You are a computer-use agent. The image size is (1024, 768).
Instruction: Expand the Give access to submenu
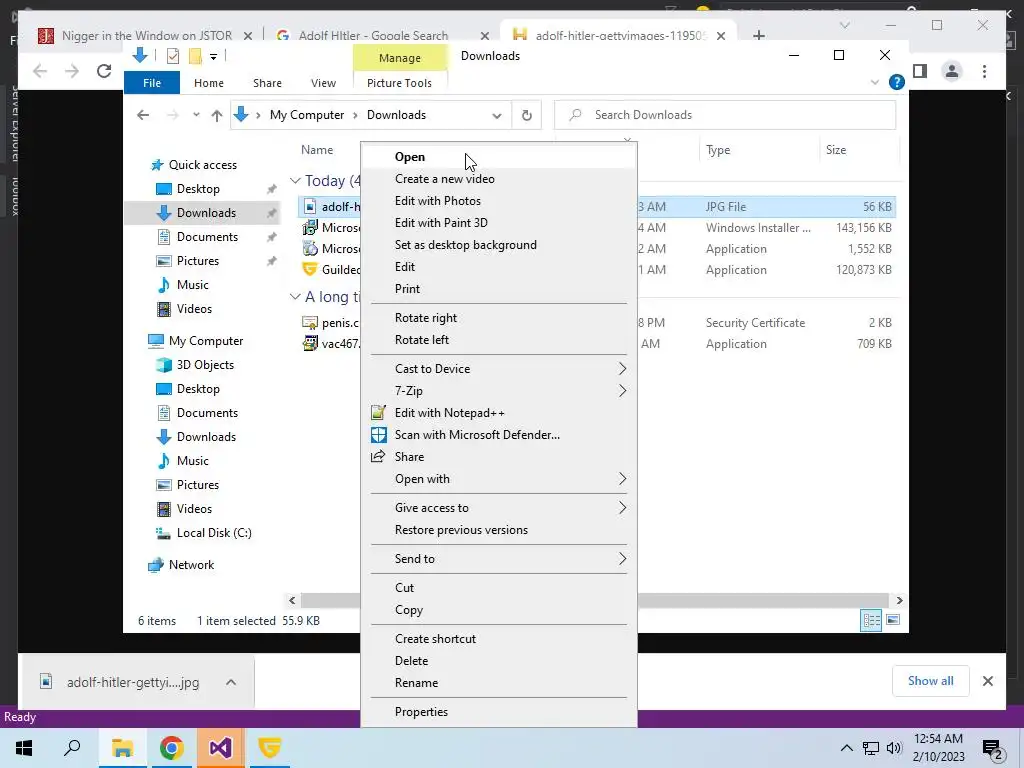coord(499,508)
